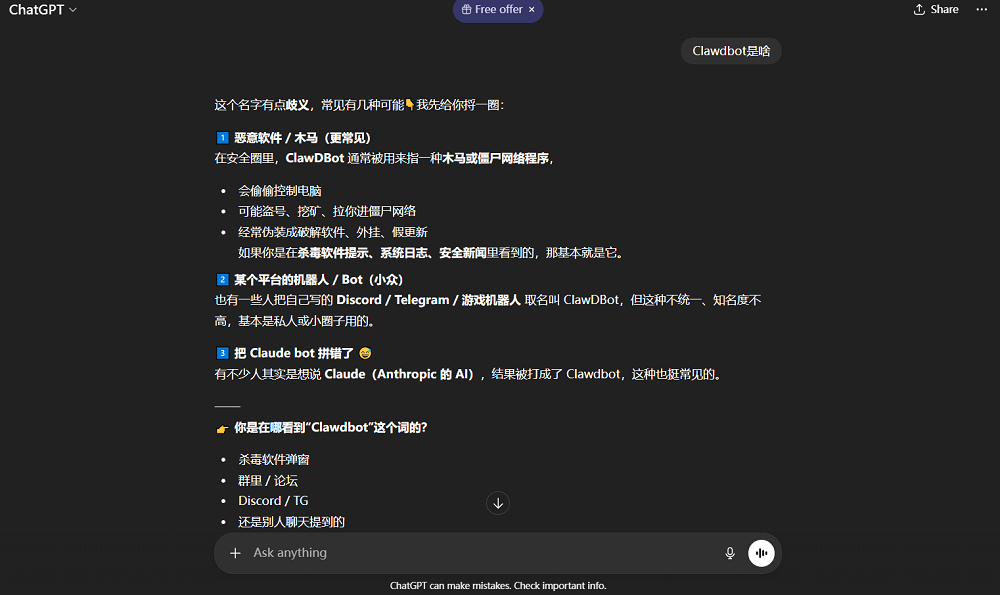Launch voice mode via the waveform icon
The image size is (1000, 595).
click(x=761, y=552)
